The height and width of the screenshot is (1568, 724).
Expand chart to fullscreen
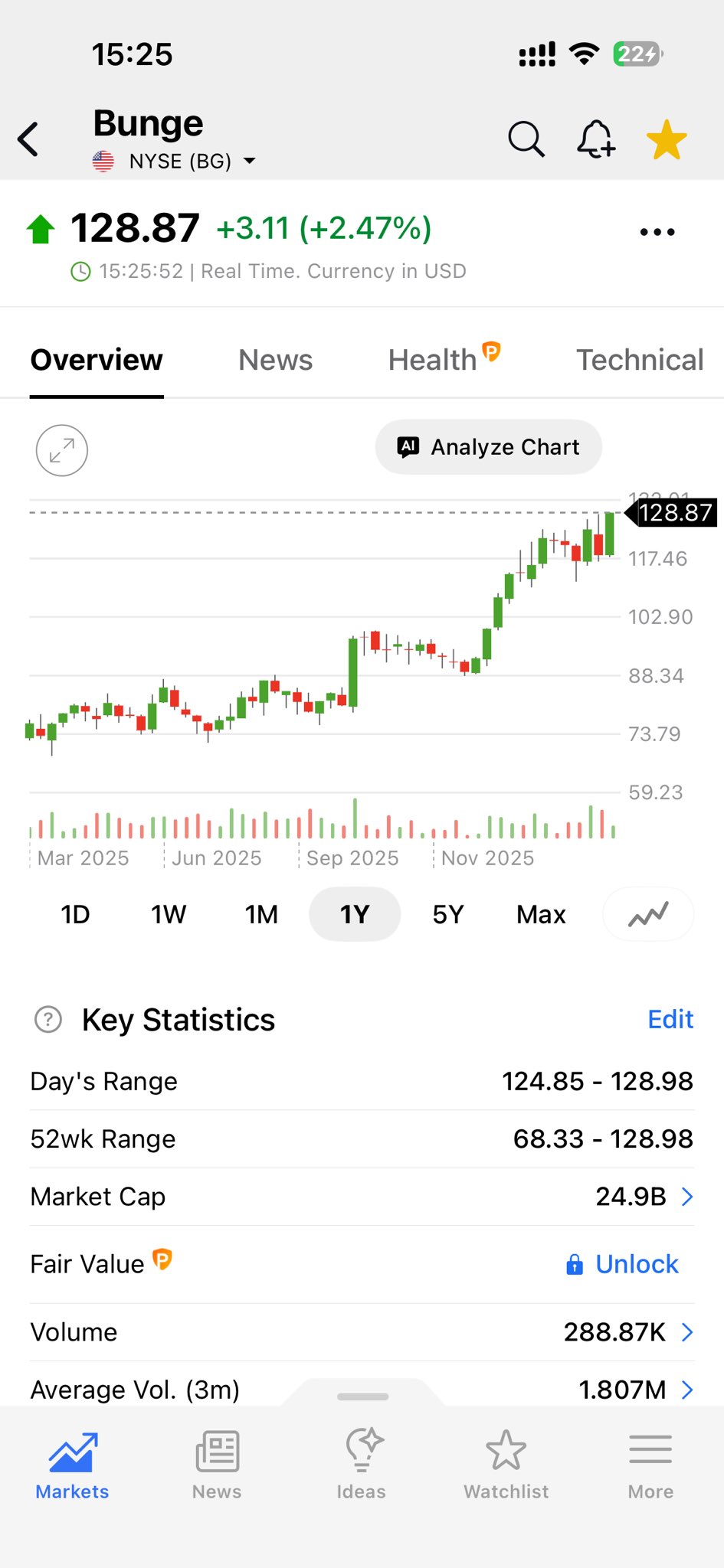62,450
